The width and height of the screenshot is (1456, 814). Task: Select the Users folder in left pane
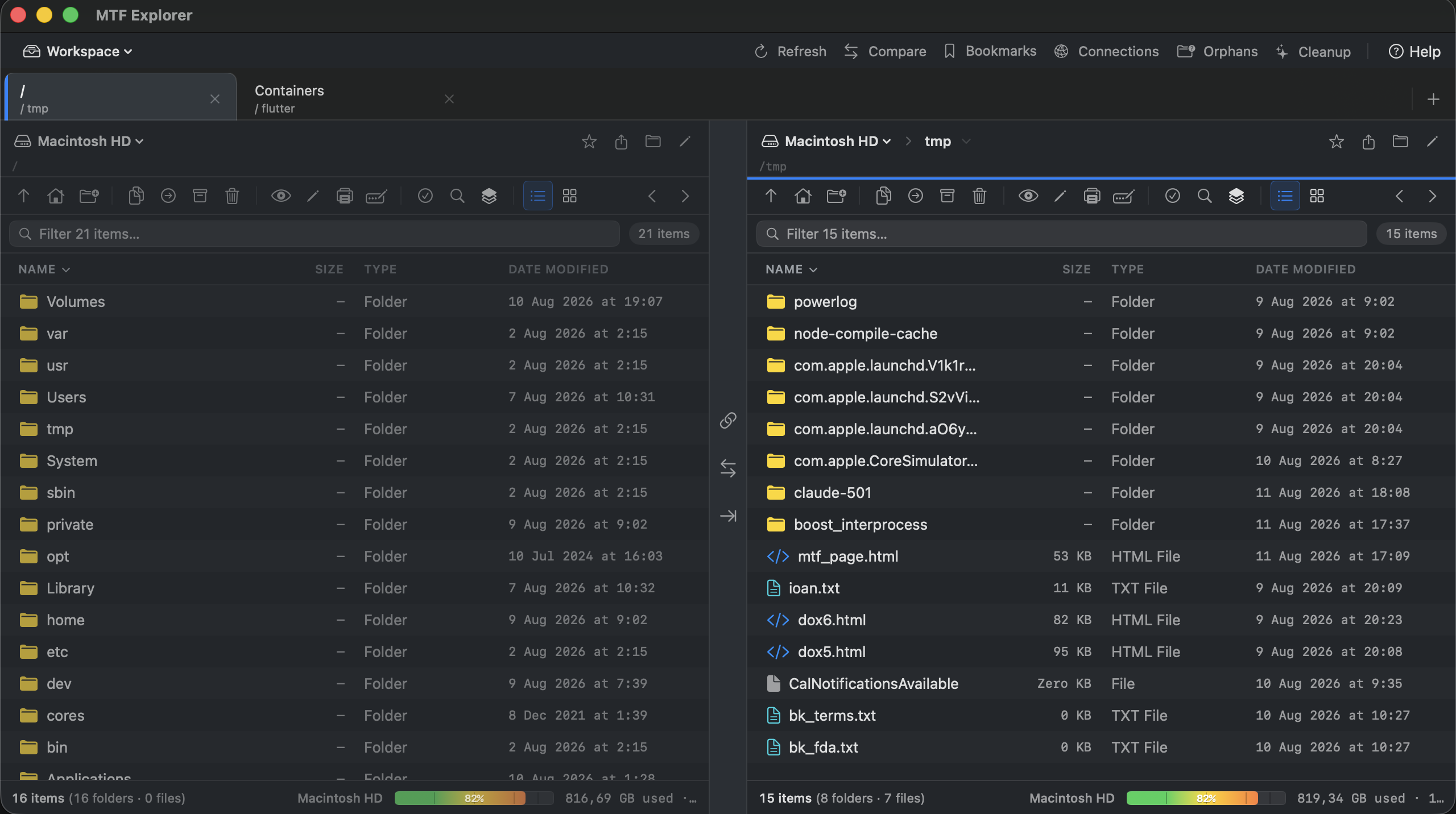(x=355, y=397)
